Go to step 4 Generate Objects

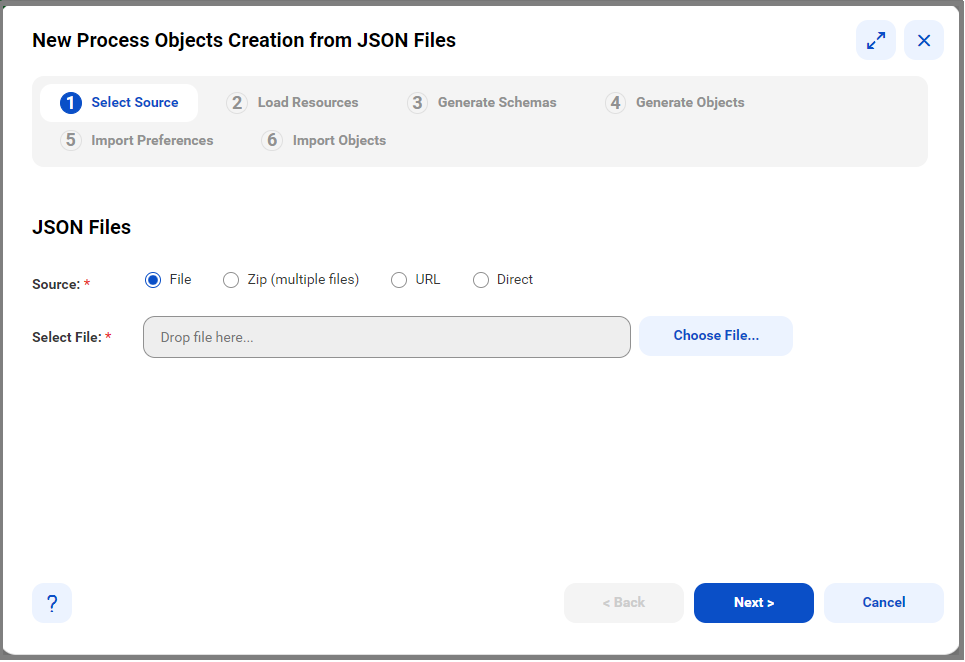pyautogui.click(x=675, y=103)
